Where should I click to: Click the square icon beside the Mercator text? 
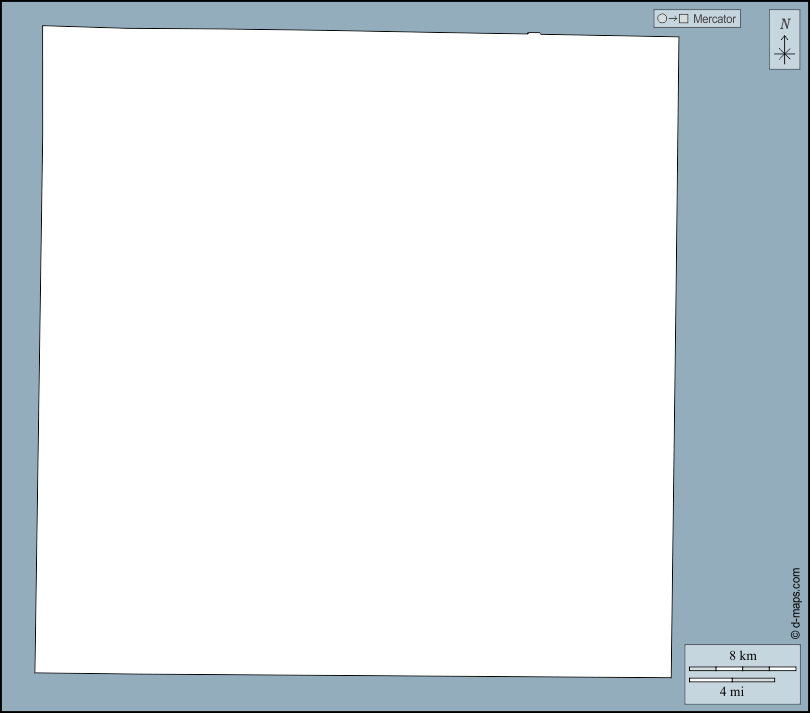[685, 19]
